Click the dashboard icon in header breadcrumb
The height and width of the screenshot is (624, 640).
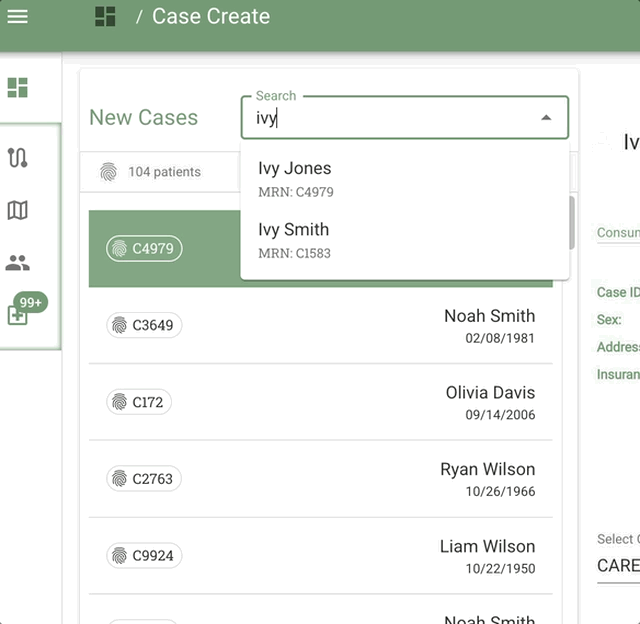point(105,17)
